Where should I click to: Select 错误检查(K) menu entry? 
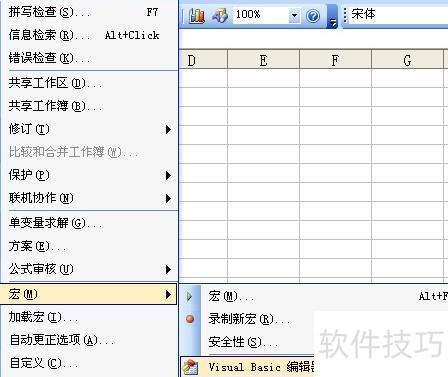point(89,58)
